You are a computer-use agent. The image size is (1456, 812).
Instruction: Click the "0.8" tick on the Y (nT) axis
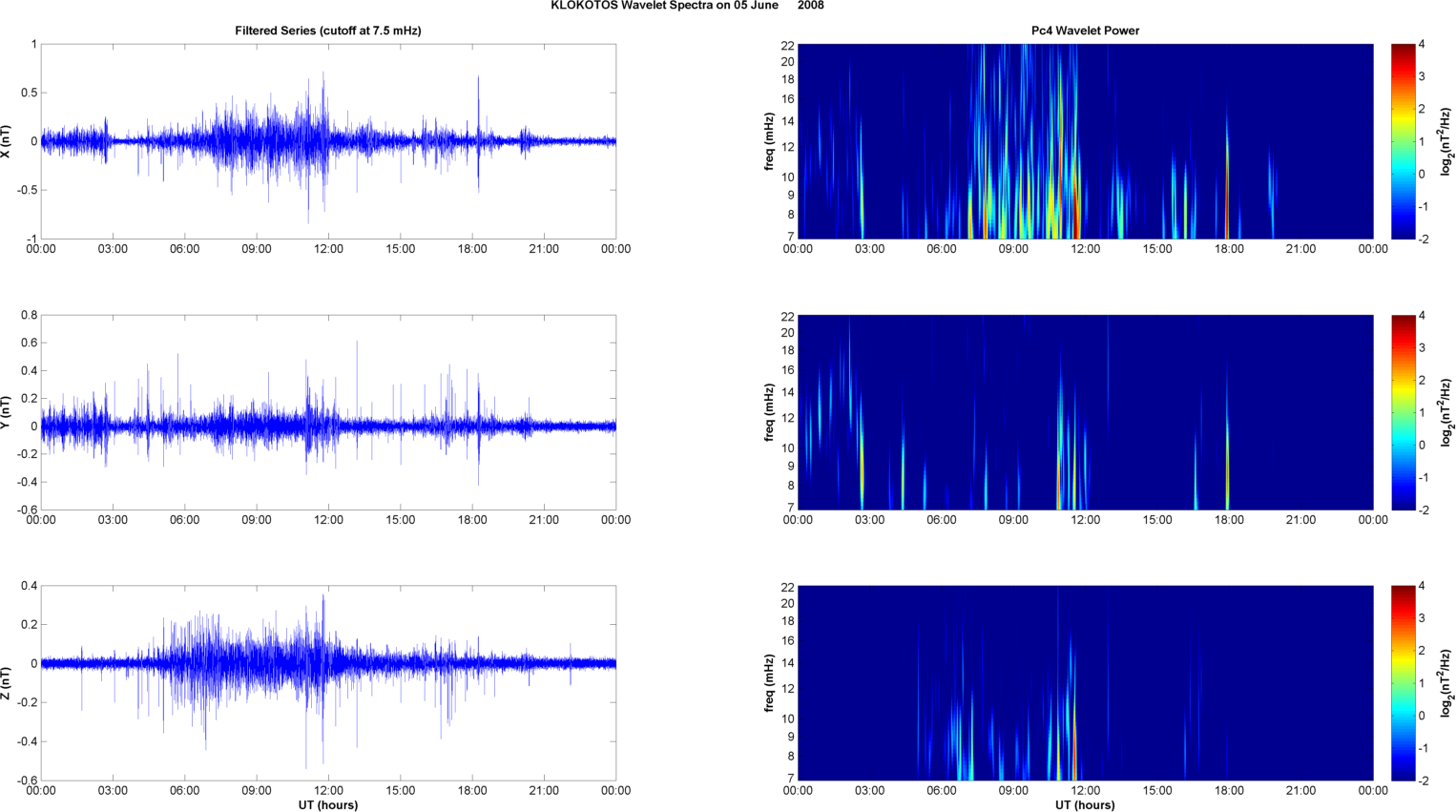pos(29,315)
